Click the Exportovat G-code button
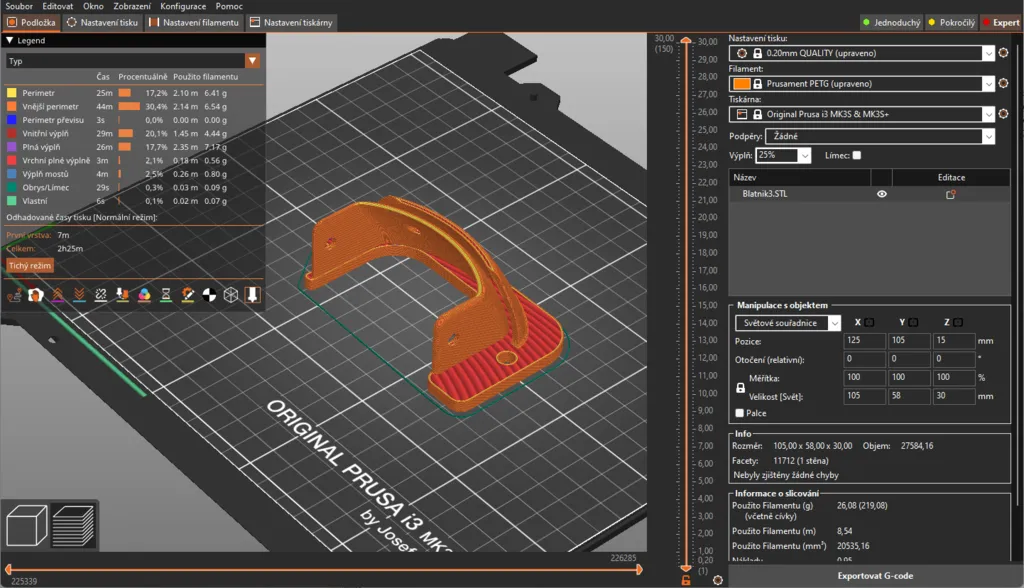 (x=875, y=576)
